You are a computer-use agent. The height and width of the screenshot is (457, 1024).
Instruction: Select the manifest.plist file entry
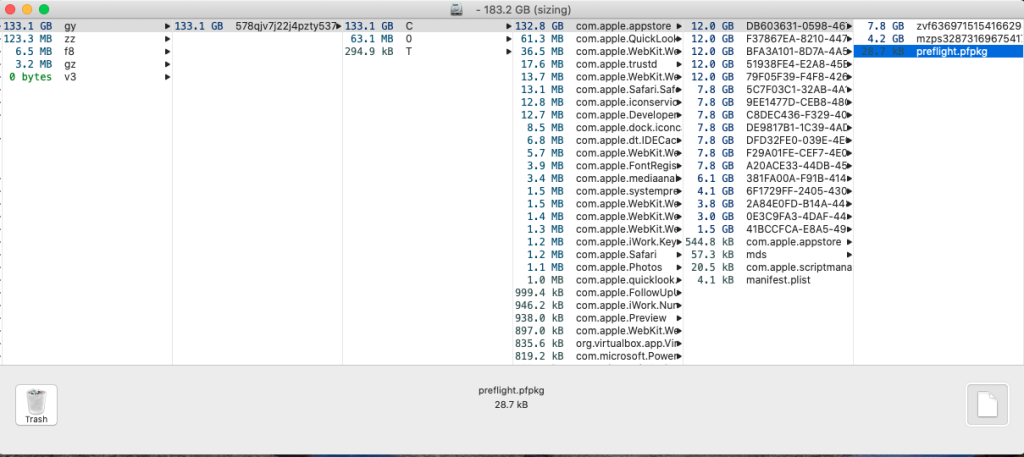click(x=782, y=280)
